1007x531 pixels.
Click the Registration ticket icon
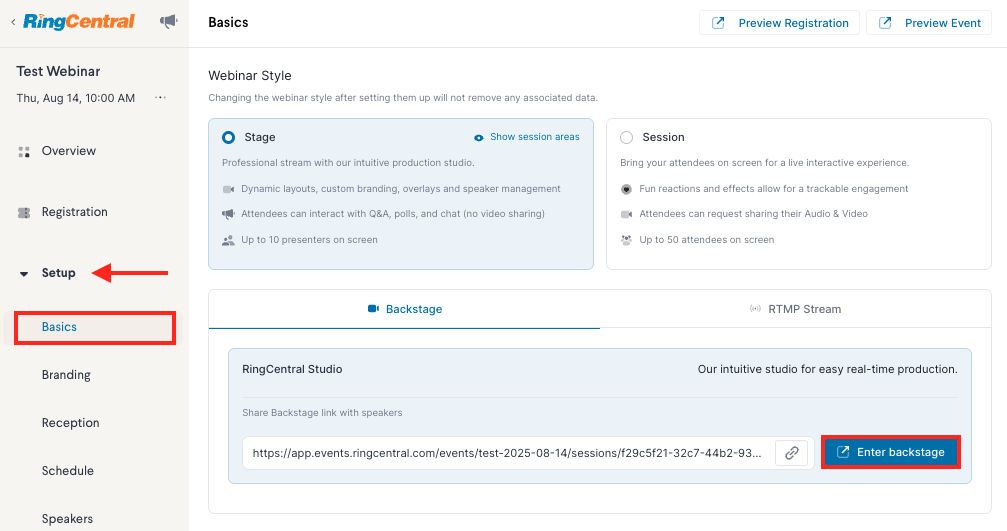coord(24,213)
